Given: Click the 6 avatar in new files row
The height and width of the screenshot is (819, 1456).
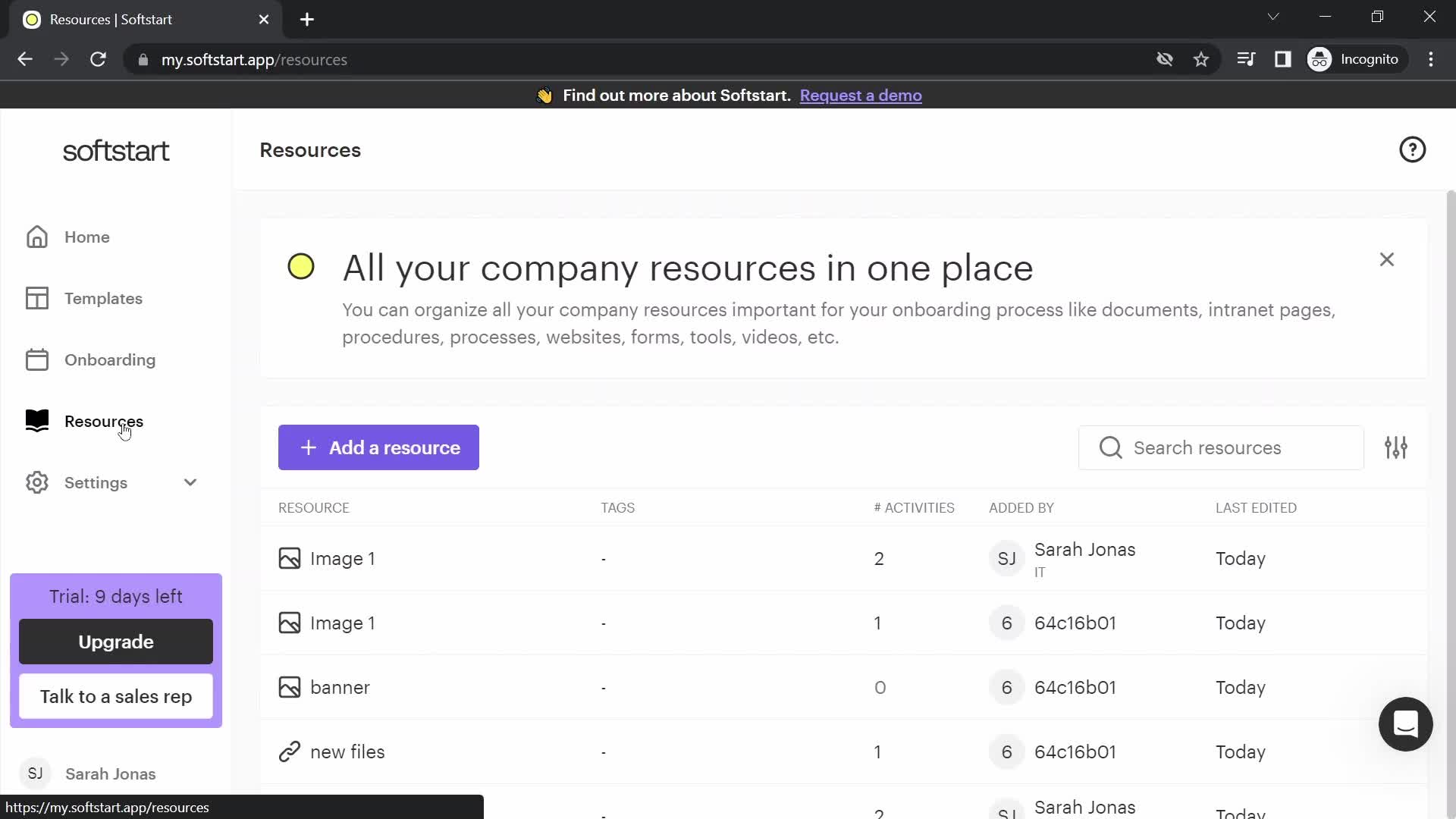Looking at the screenshot, I should coord(1006,752).
